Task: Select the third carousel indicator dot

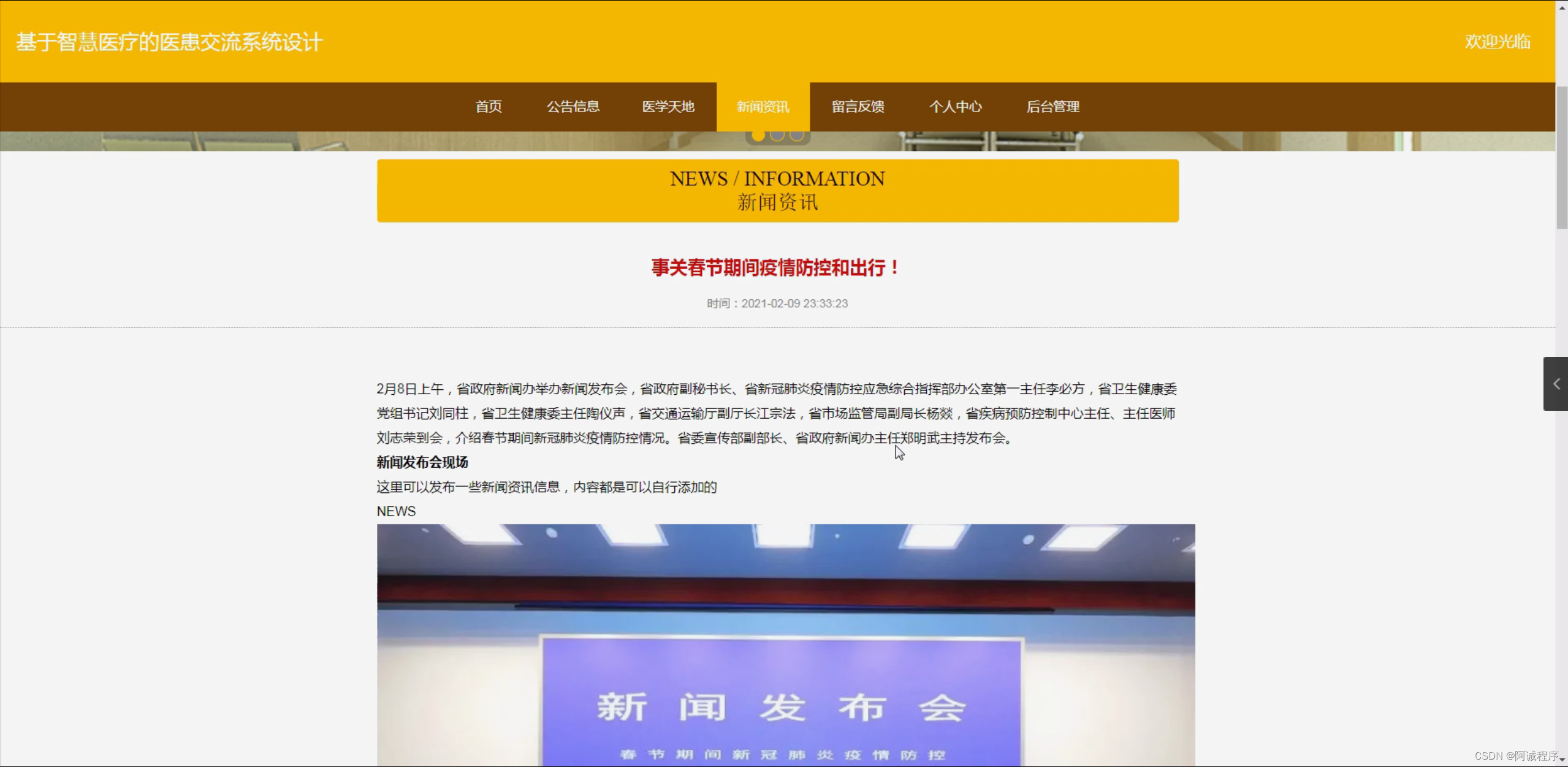Action: pos(796,135)
